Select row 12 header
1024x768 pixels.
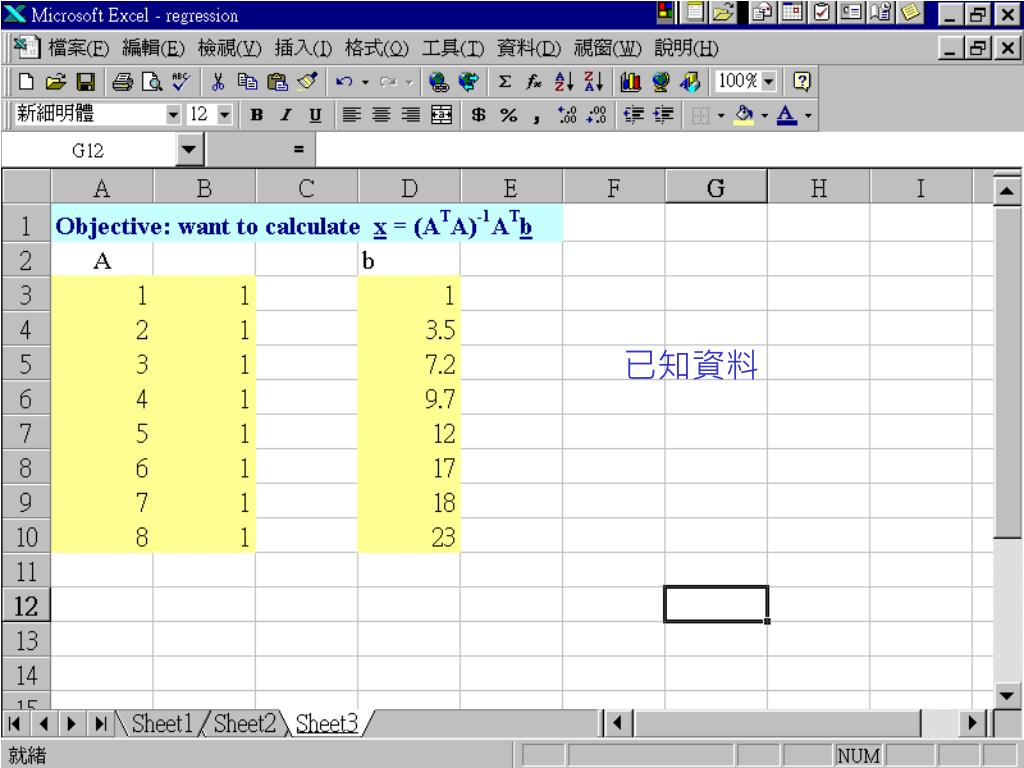click(25, 606)
